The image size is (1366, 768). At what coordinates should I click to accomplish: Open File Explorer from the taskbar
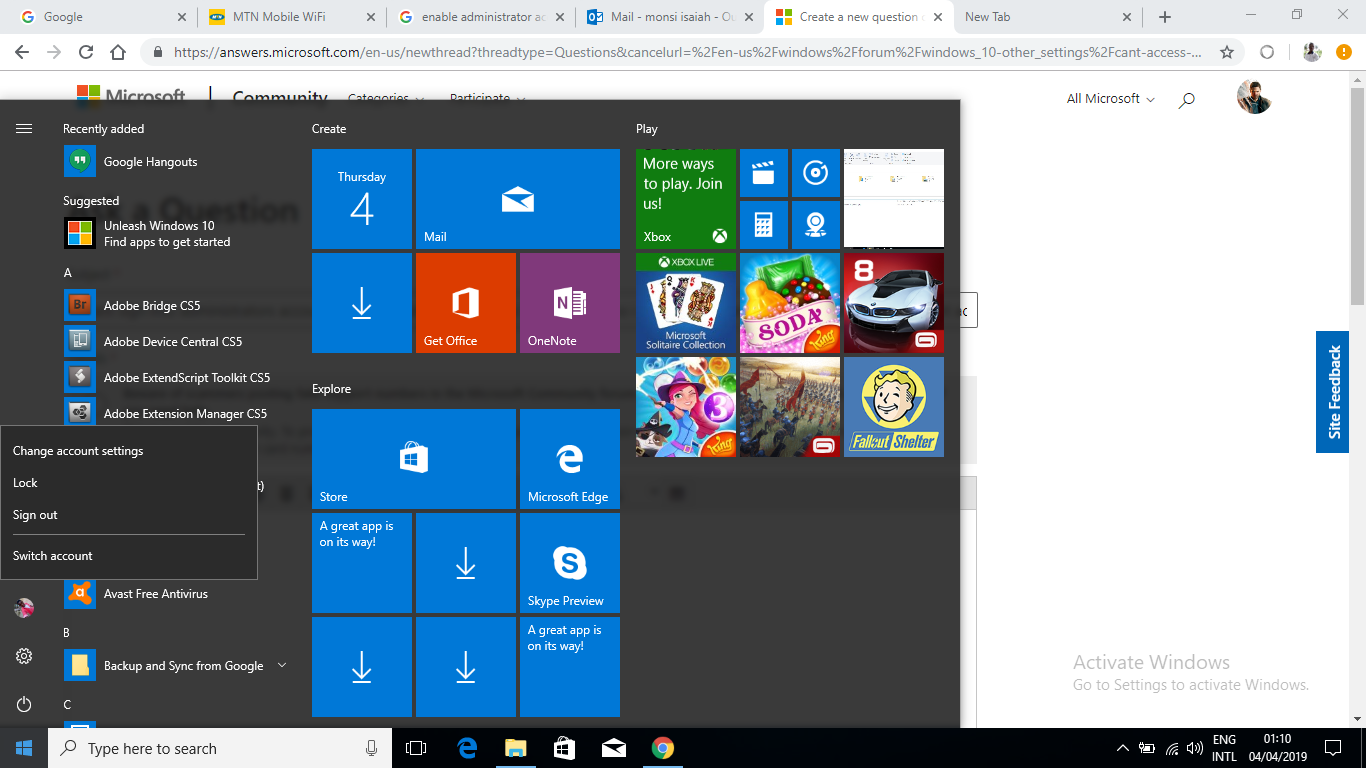[x=515, y=748]
